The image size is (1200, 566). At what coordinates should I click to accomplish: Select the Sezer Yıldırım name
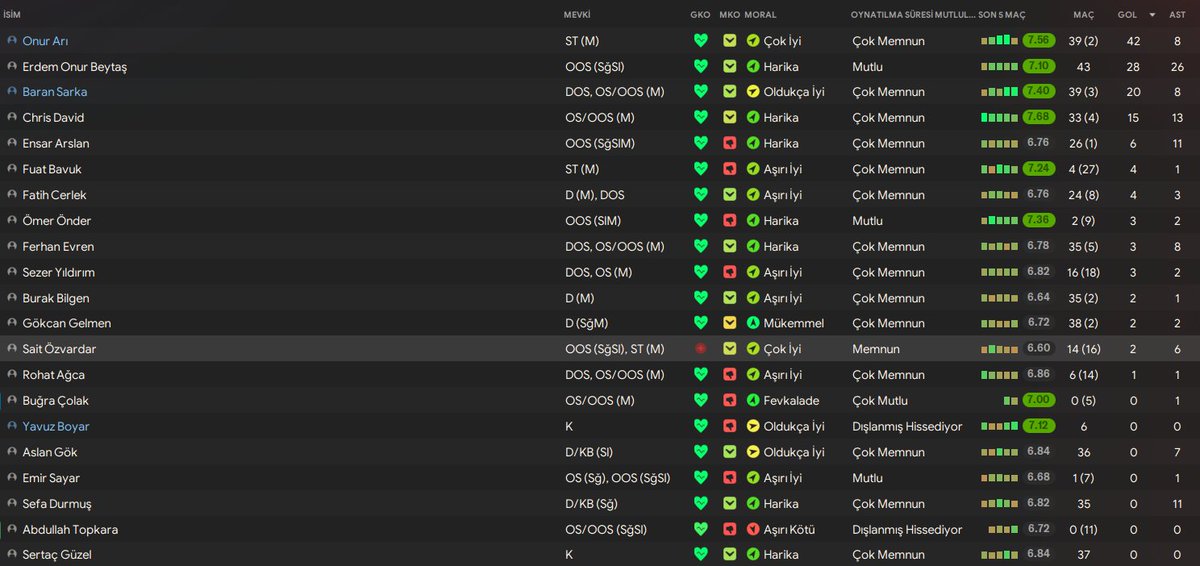[59, 272]
